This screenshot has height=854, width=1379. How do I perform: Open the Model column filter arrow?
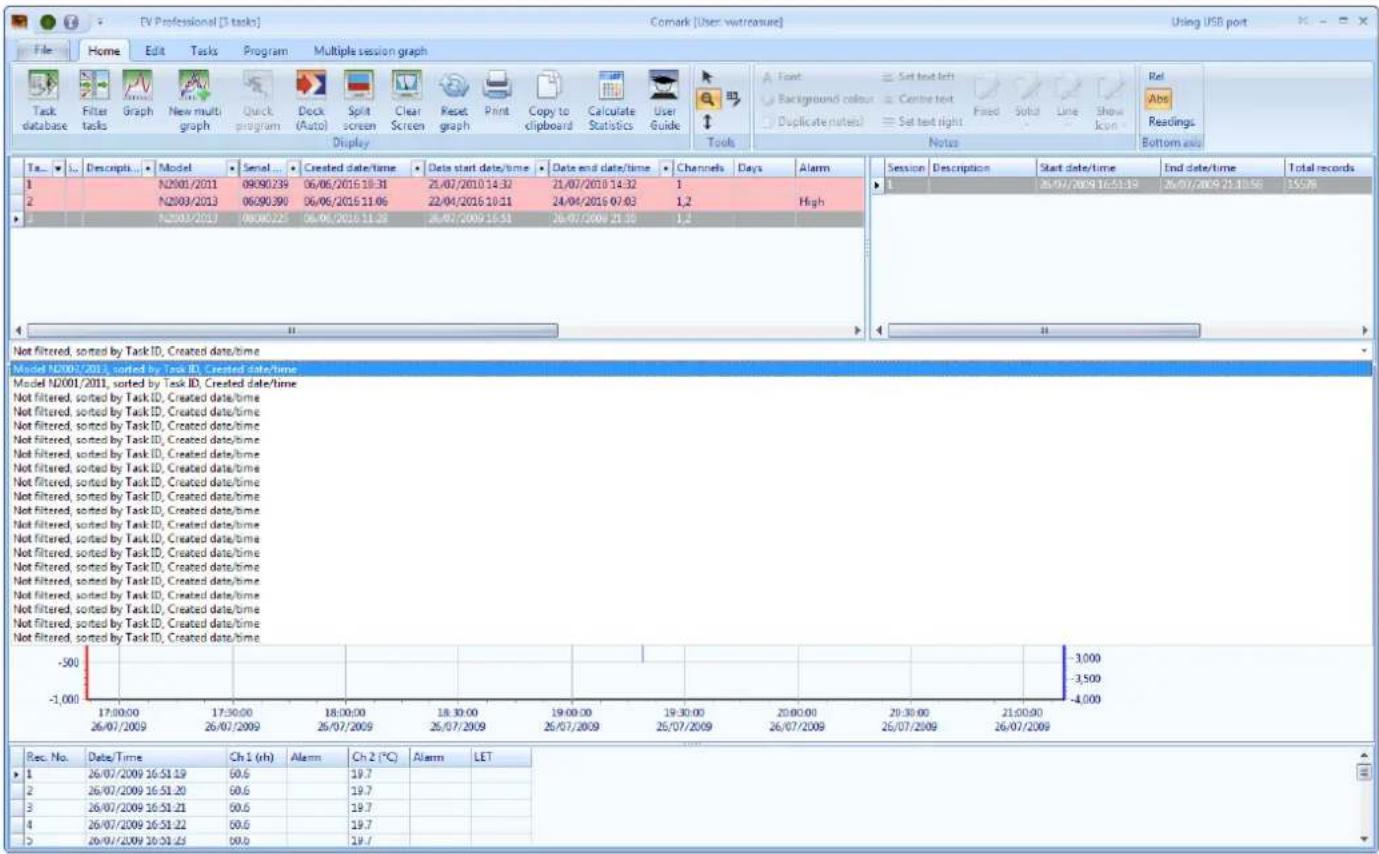[x=233, y=168]
